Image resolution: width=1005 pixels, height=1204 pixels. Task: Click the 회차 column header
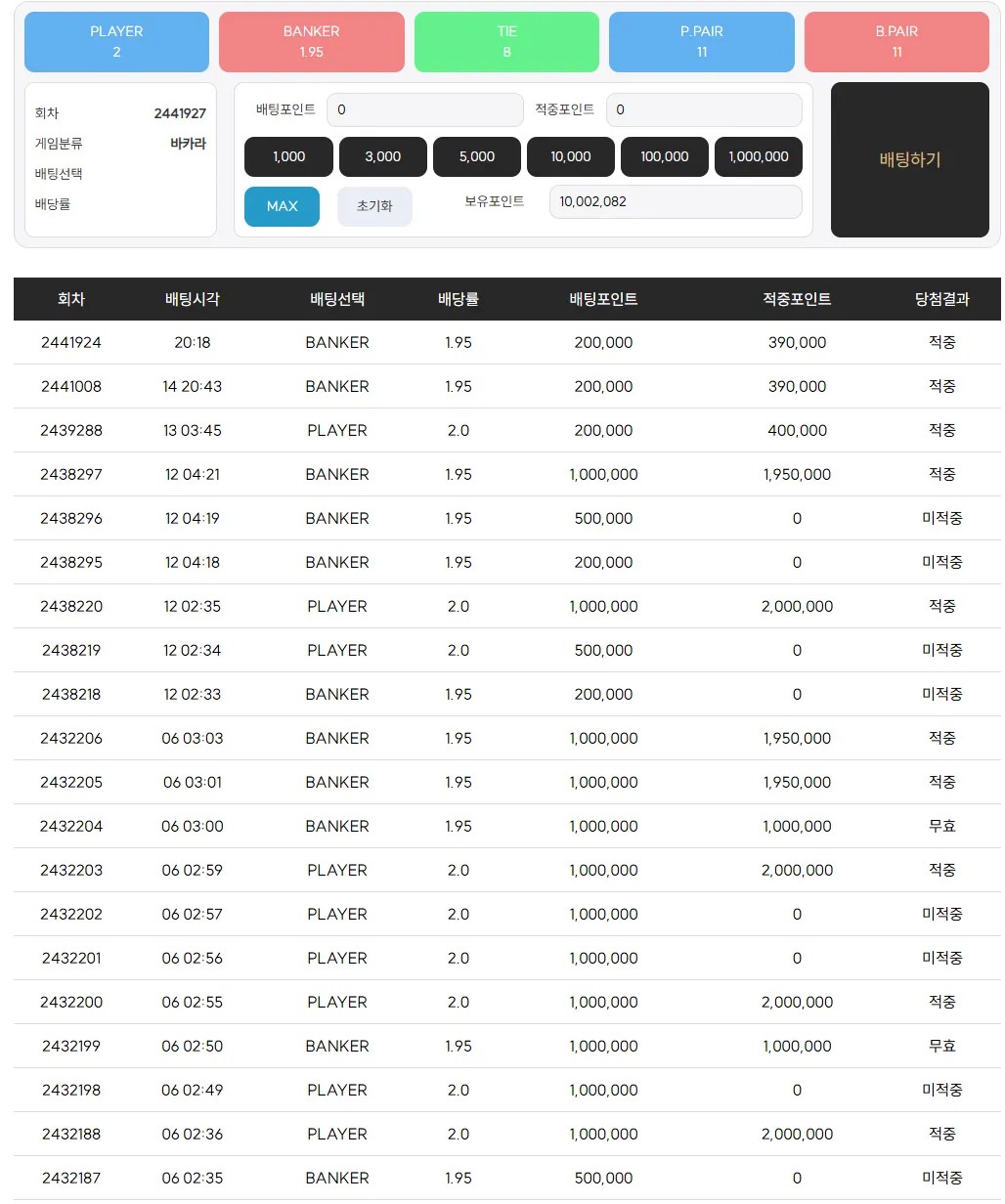click(71, 299)
